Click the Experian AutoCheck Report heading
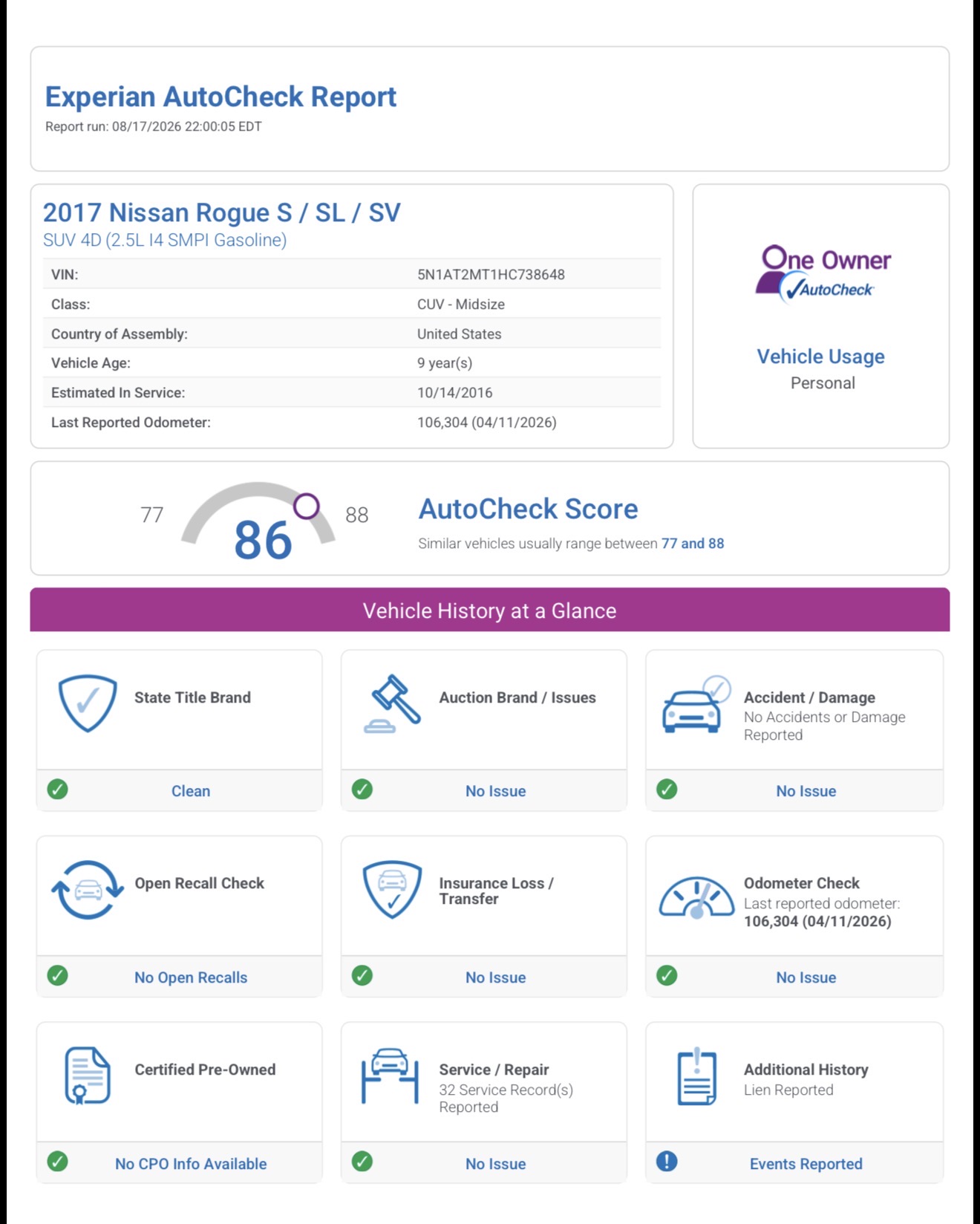Image resolution: width=980 pixels, height=1224 pixels. click(221, 97)
